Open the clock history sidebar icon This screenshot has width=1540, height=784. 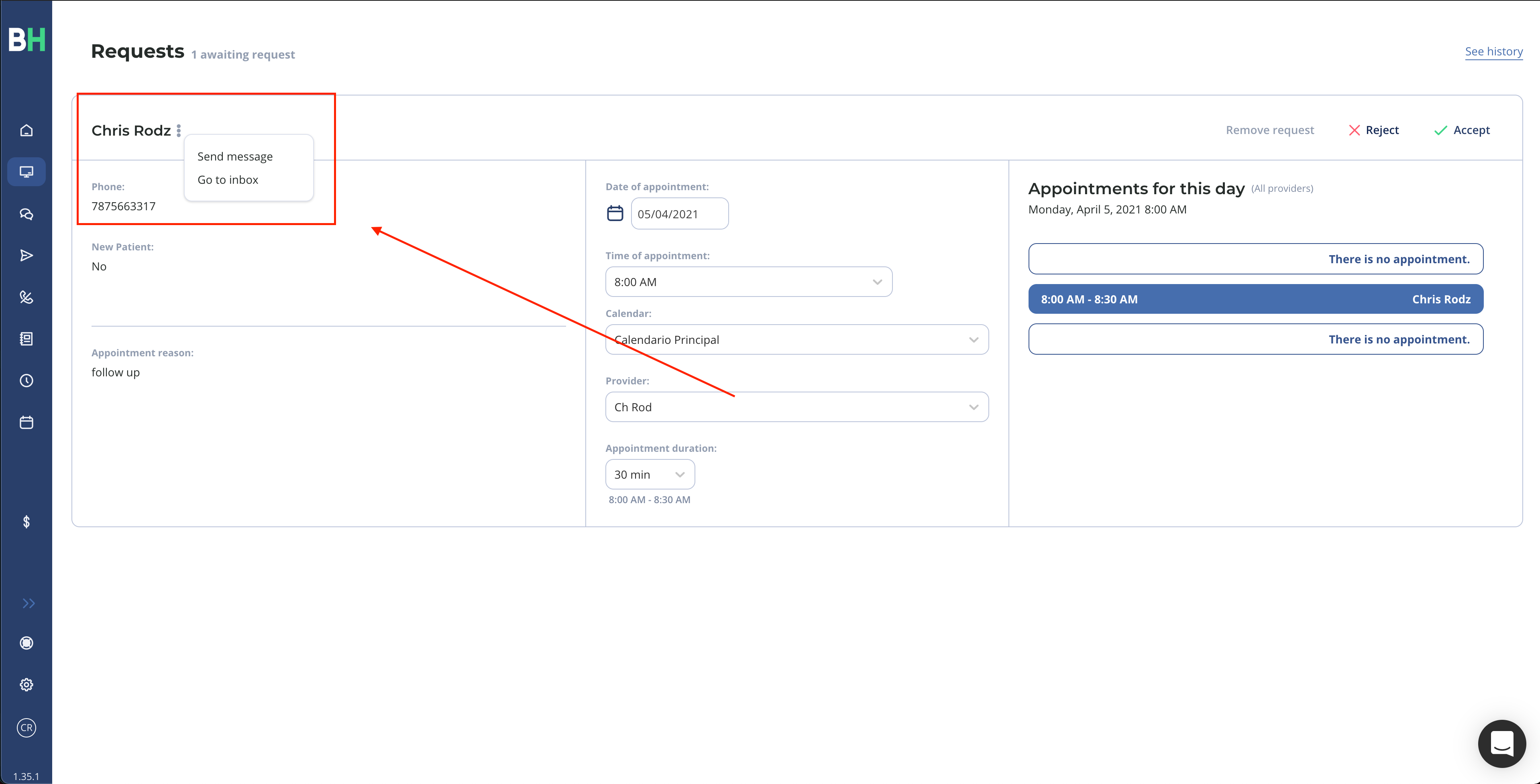(x=26, y=381)
